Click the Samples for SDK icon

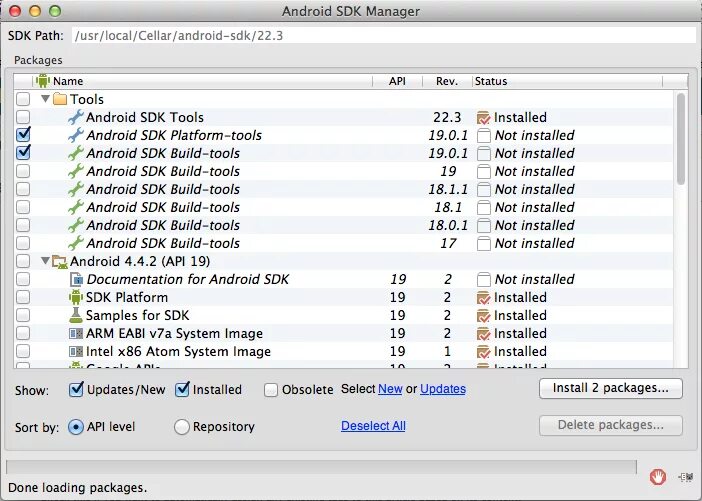[76, 315]
